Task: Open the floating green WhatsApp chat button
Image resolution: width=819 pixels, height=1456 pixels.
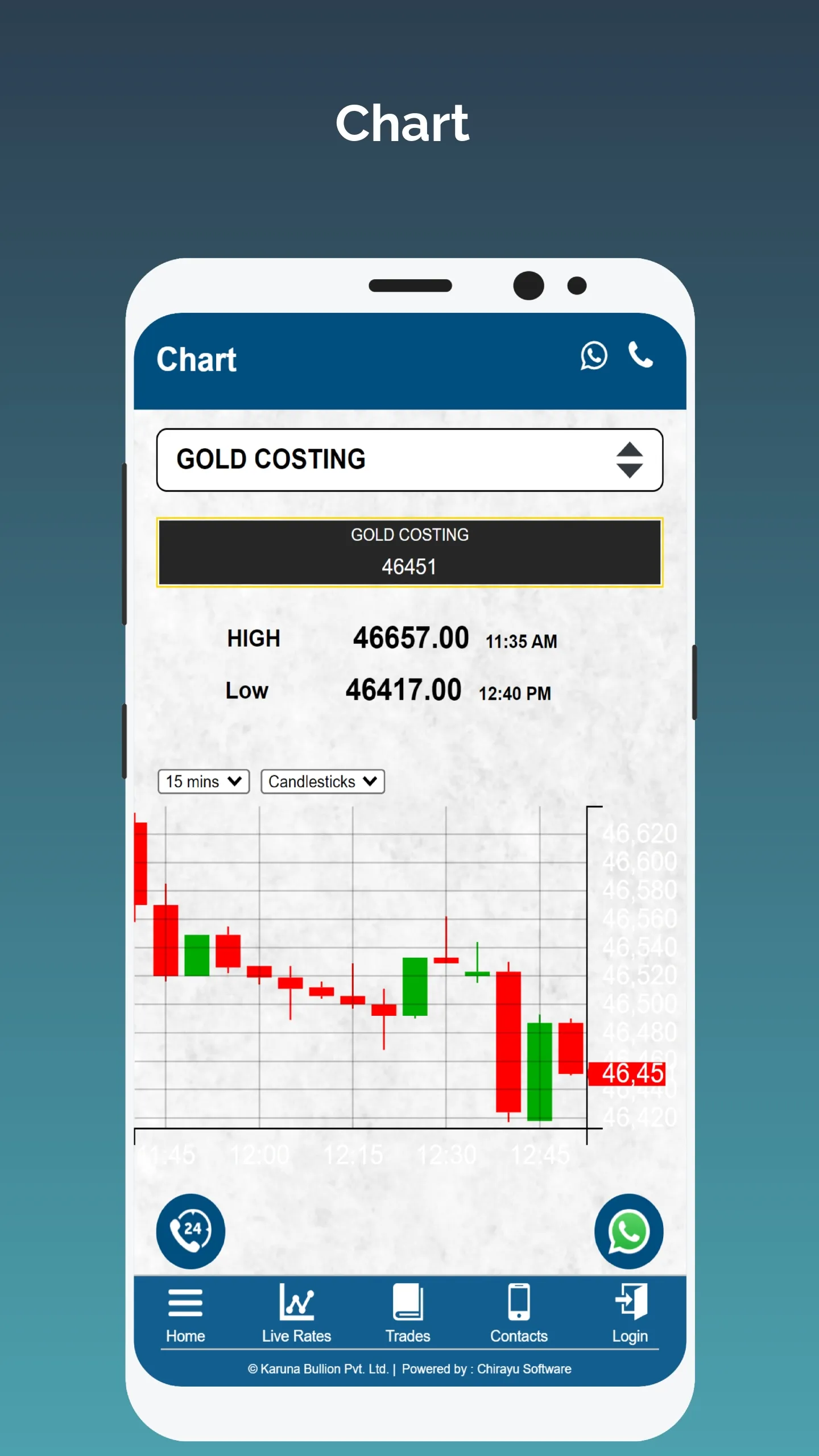Action: [628, 1231]
